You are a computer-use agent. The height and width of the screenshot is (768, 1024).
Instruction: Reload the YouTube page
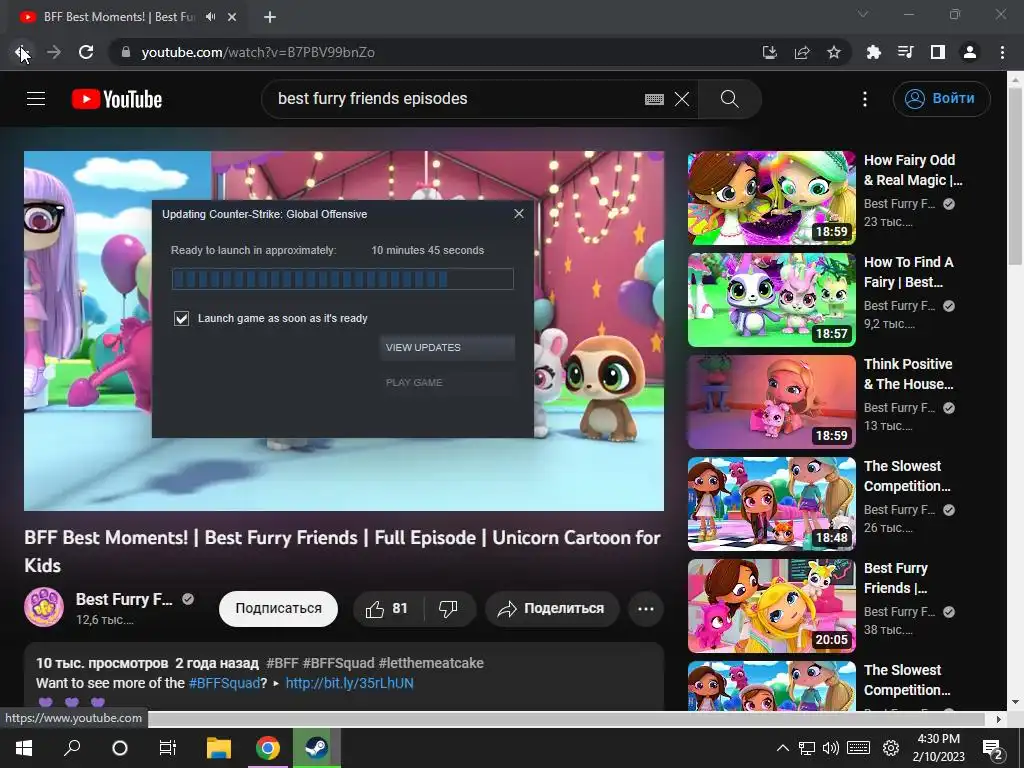point(86,52)
